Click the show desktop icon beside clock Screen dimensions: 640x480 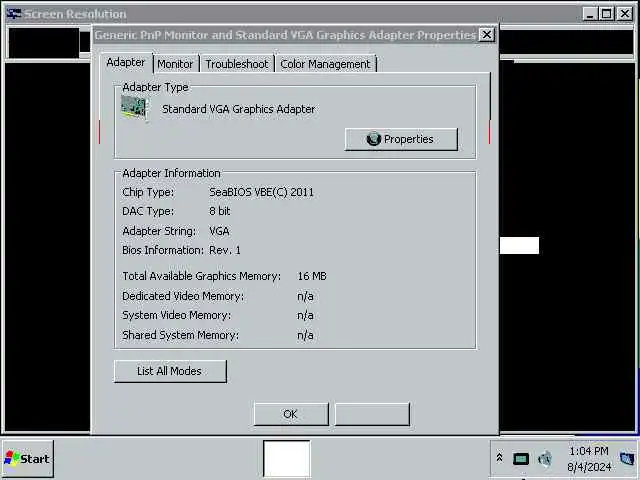(x=627, y=459)
